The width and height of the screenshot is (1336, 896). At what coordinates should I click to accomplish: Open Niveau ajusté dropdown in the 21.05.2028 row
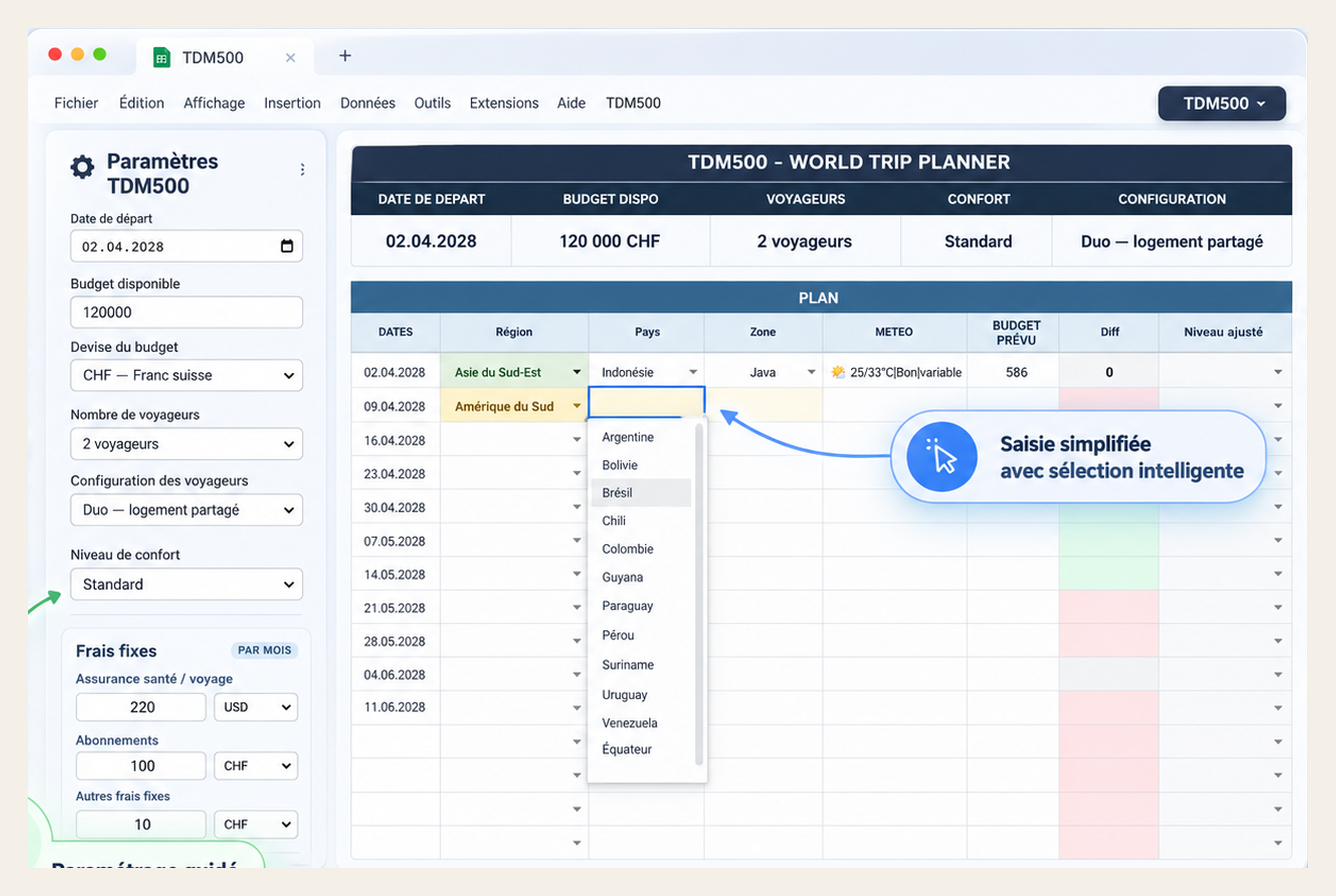[1279, 608]
